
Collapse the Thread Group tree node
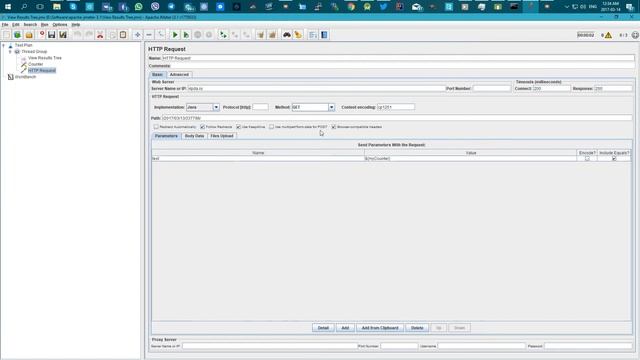pos(10,52)
